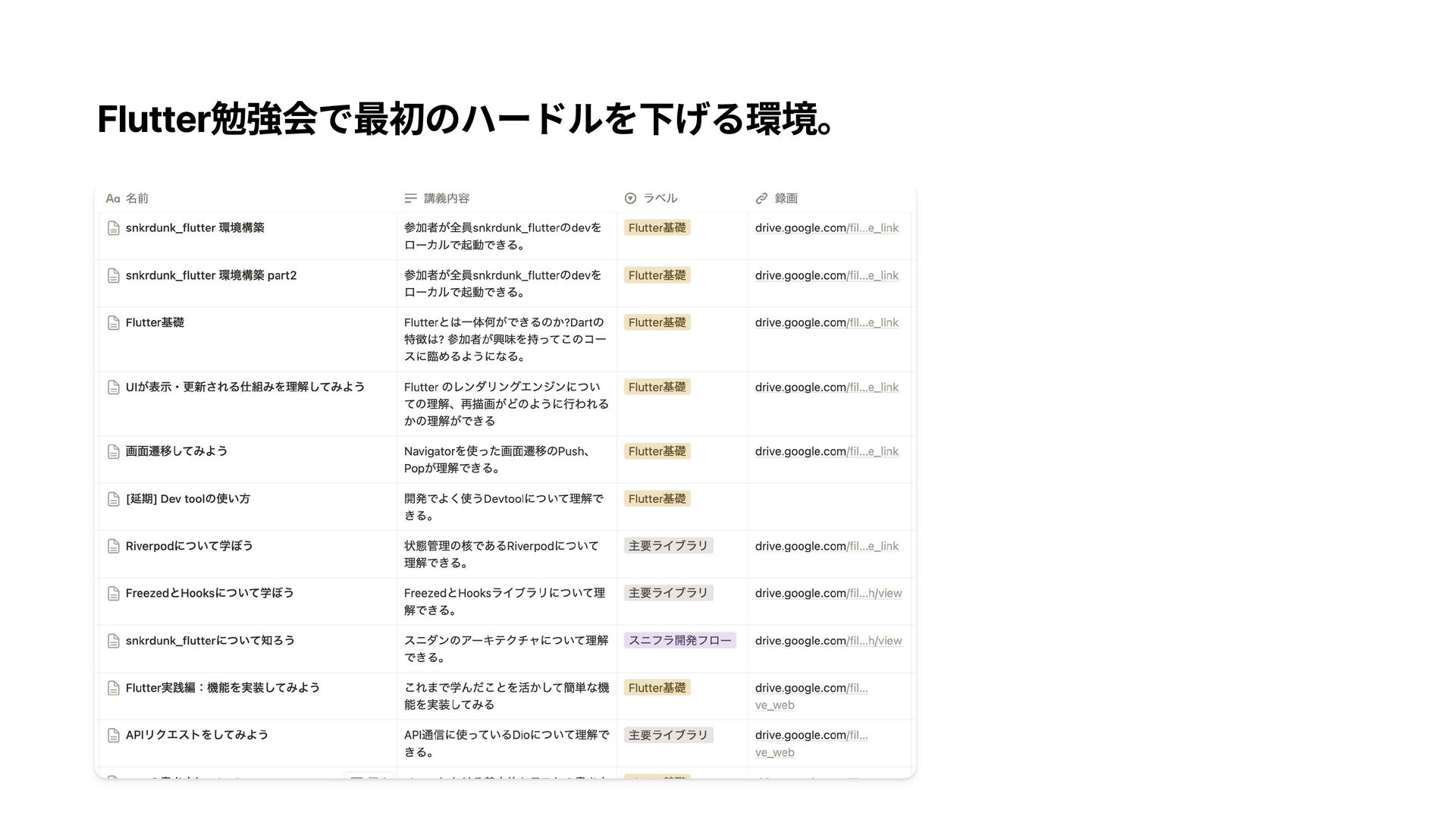
Task: Click gray 主要ライブラリ tag in Riverpod row
Action: [667, 546]
